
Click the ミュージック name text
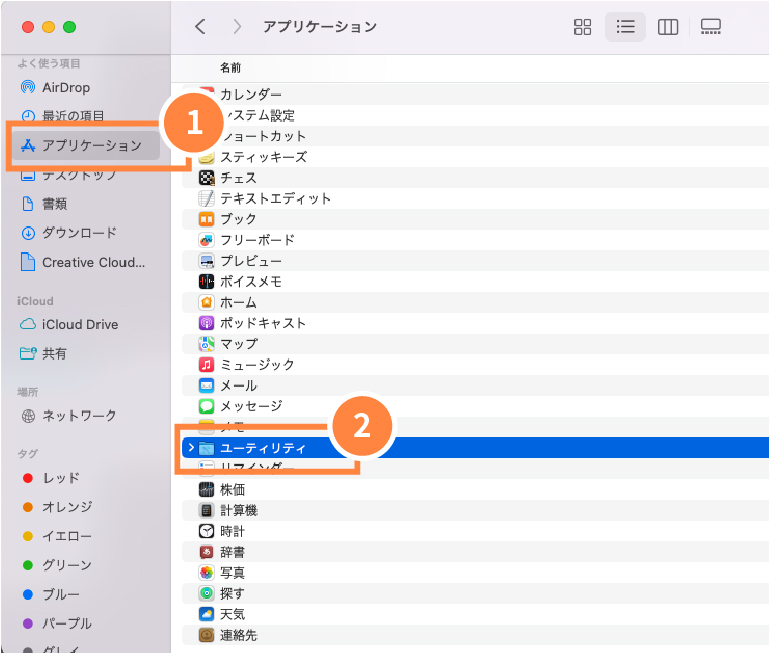tap(257, 365)
